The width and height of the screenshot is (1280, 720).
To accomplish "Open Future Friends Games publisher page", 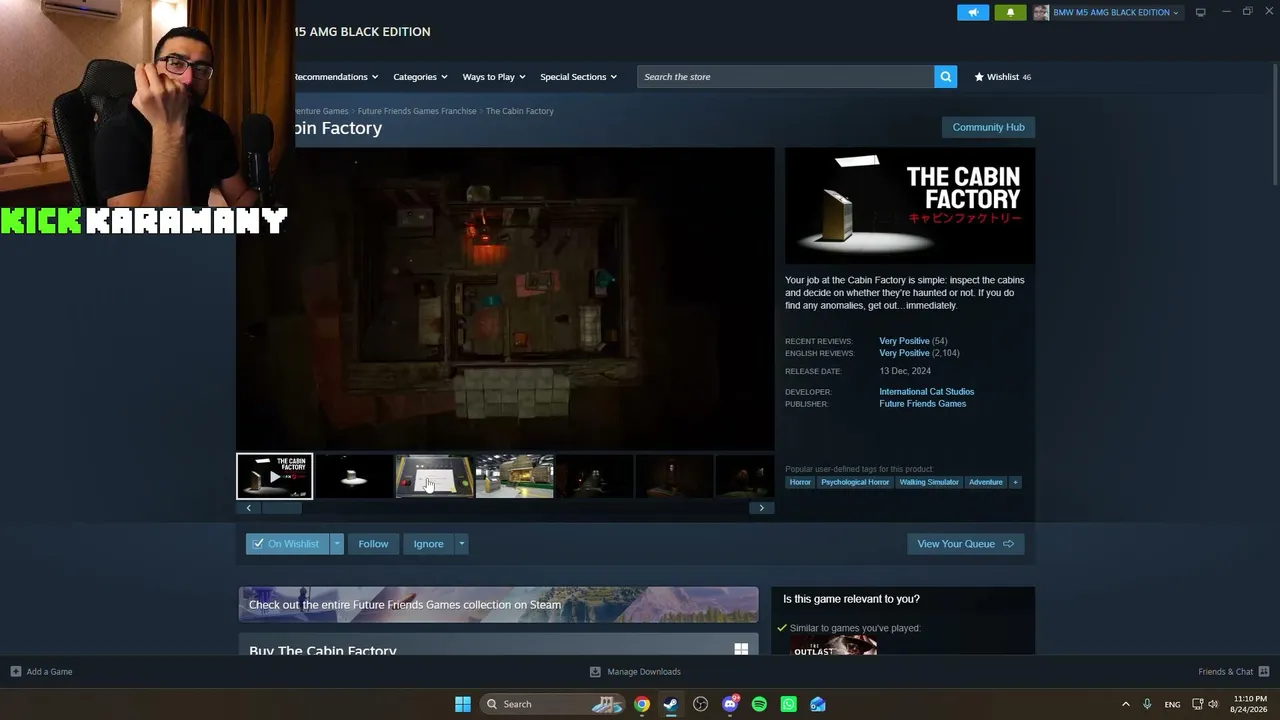I will click(922, 404).
